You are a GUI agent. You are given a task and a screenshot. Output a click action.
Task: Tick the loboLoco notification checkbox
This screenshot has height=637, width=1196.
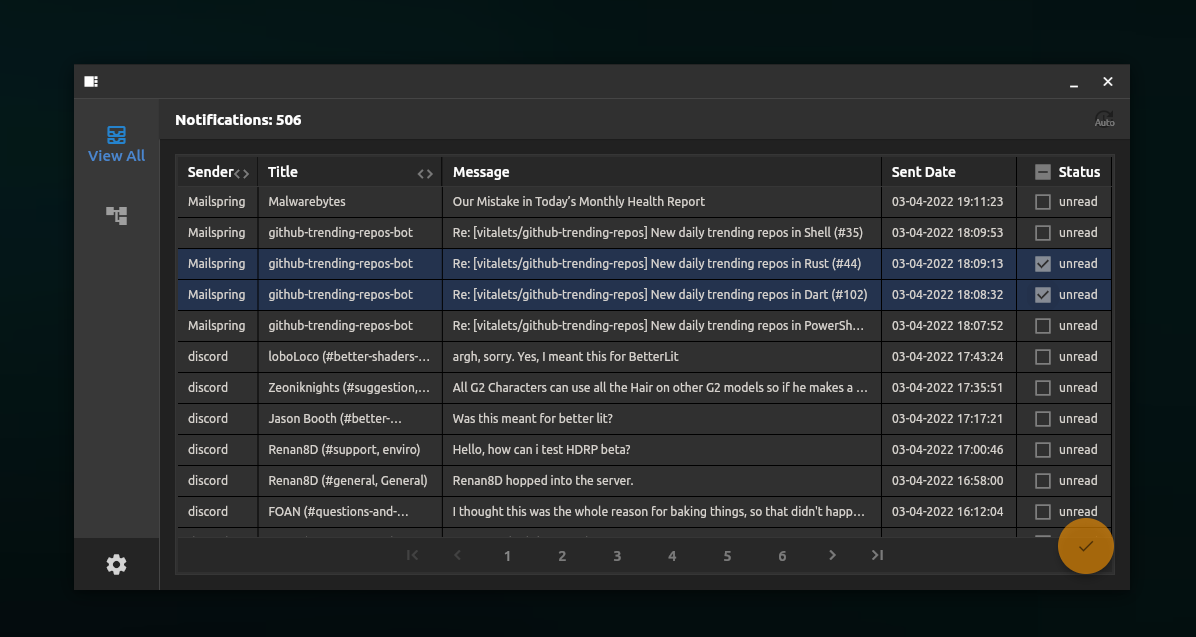coord(1043,357)
